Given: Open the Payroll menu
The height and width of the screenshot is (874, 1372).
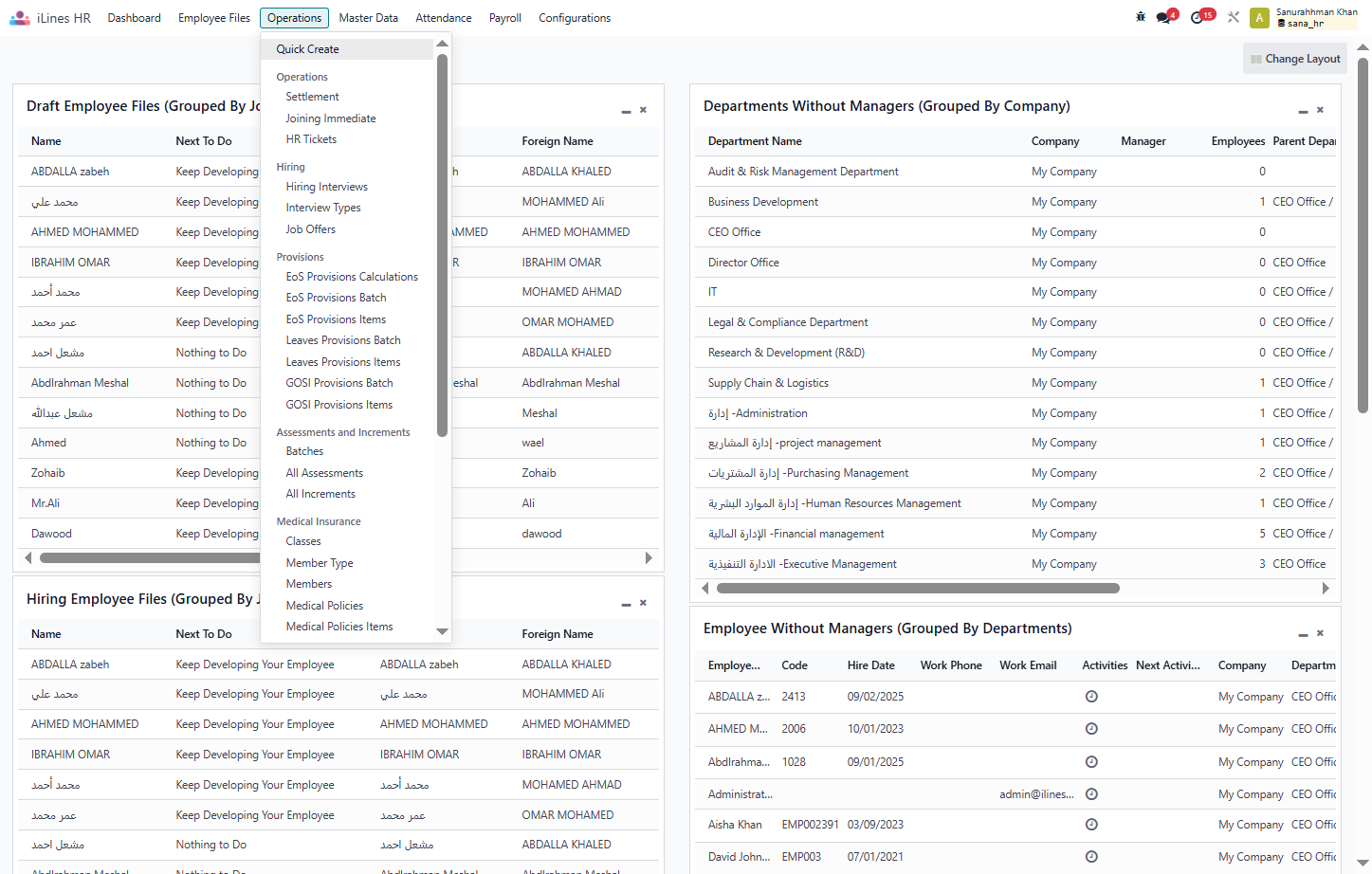Looking at the screenshot, I should (505, 18).
